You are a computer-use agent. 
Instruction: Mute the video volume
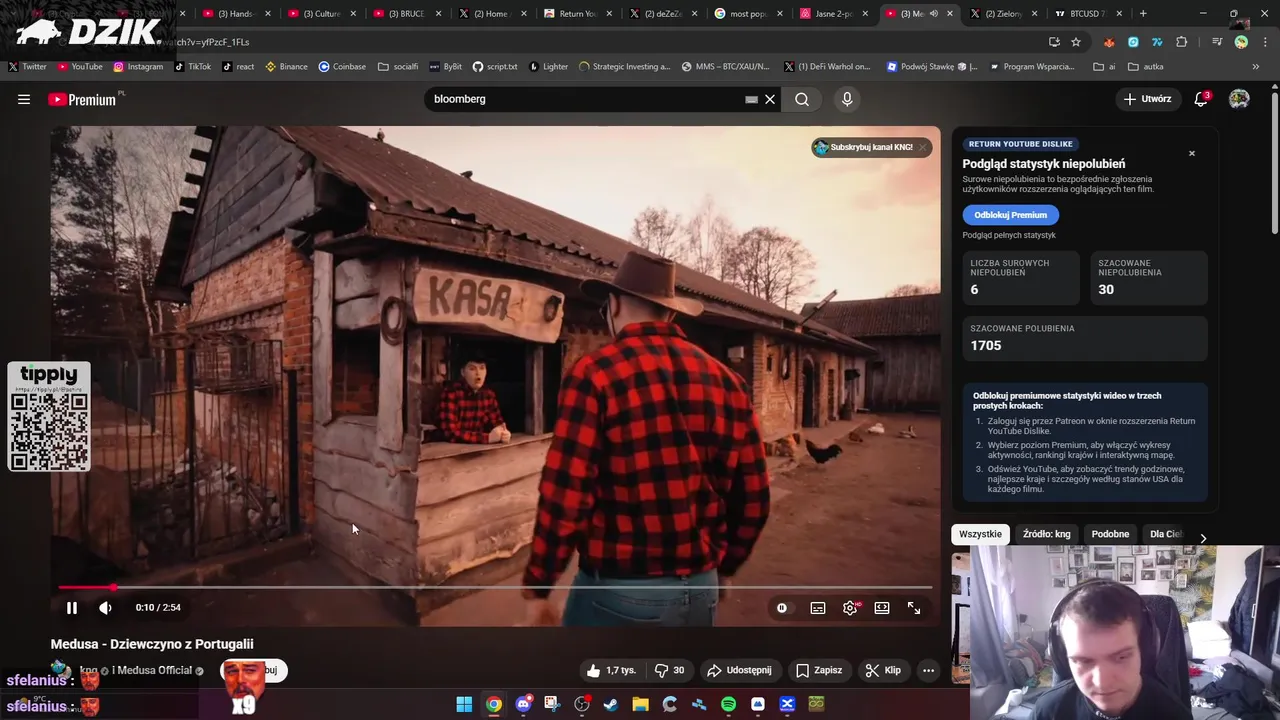[x=105, y=608]
